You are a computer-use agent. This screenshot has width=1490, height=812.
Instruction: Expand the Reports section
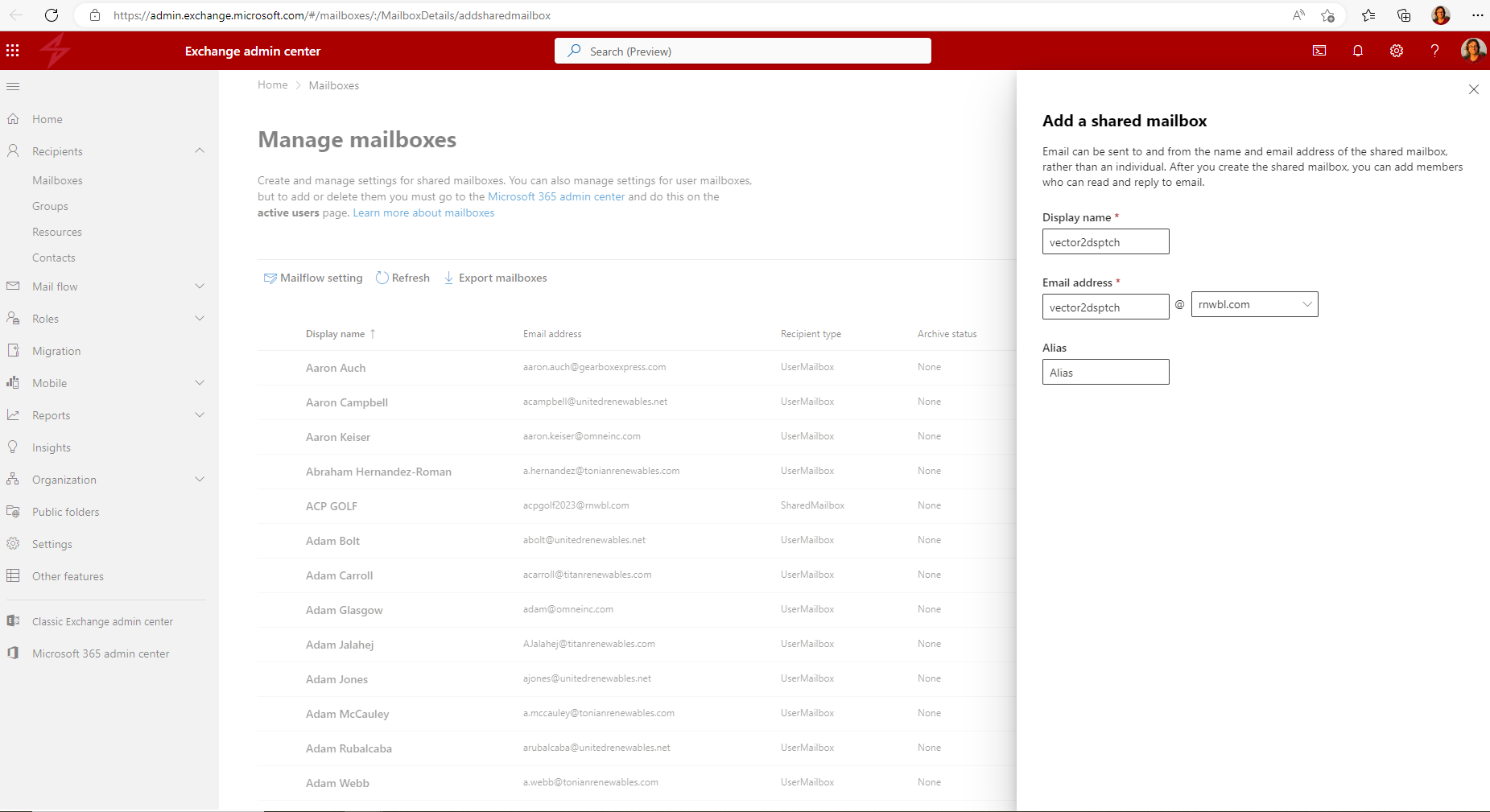199,414
